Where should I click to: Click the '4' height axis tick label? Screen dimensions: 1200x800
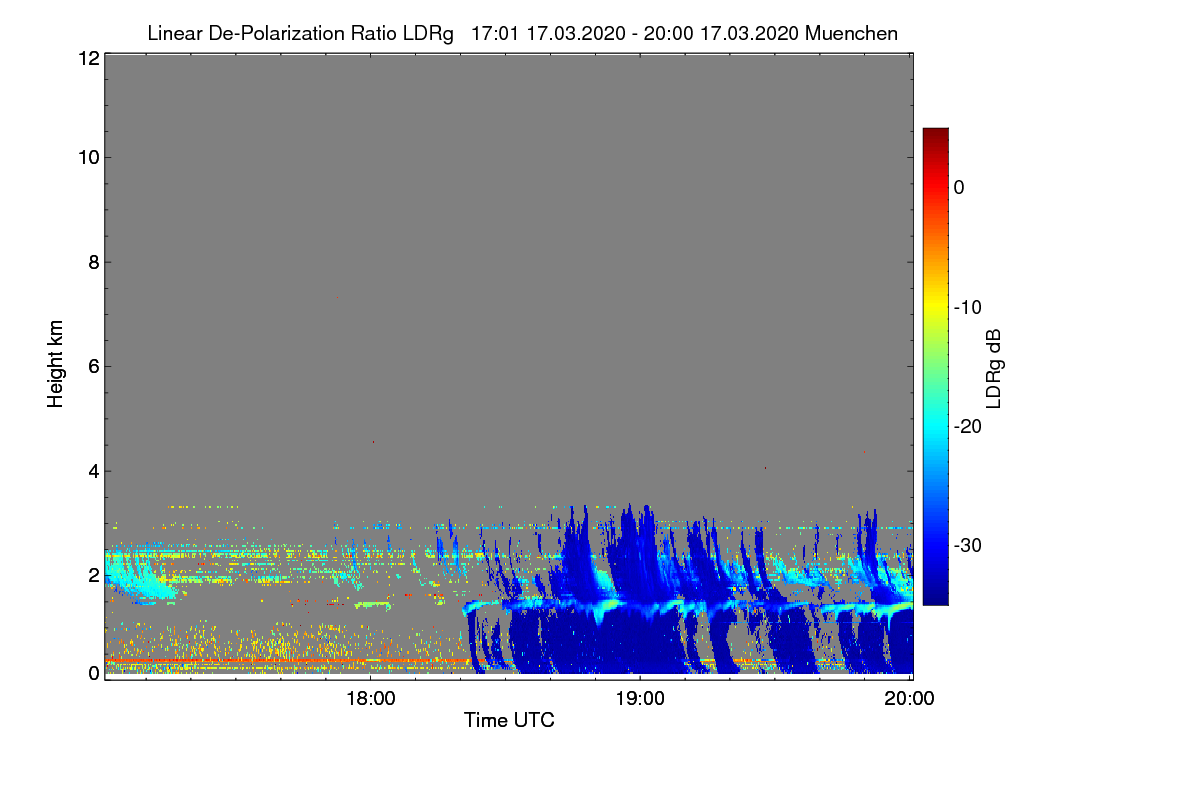[x=92, y=471]
